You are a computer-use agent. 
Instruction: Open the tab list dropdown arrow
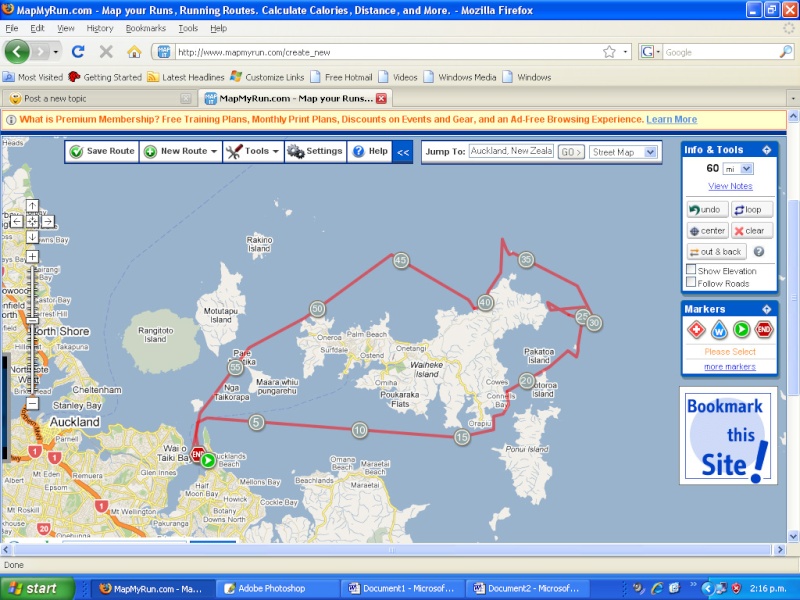[793, 98]
